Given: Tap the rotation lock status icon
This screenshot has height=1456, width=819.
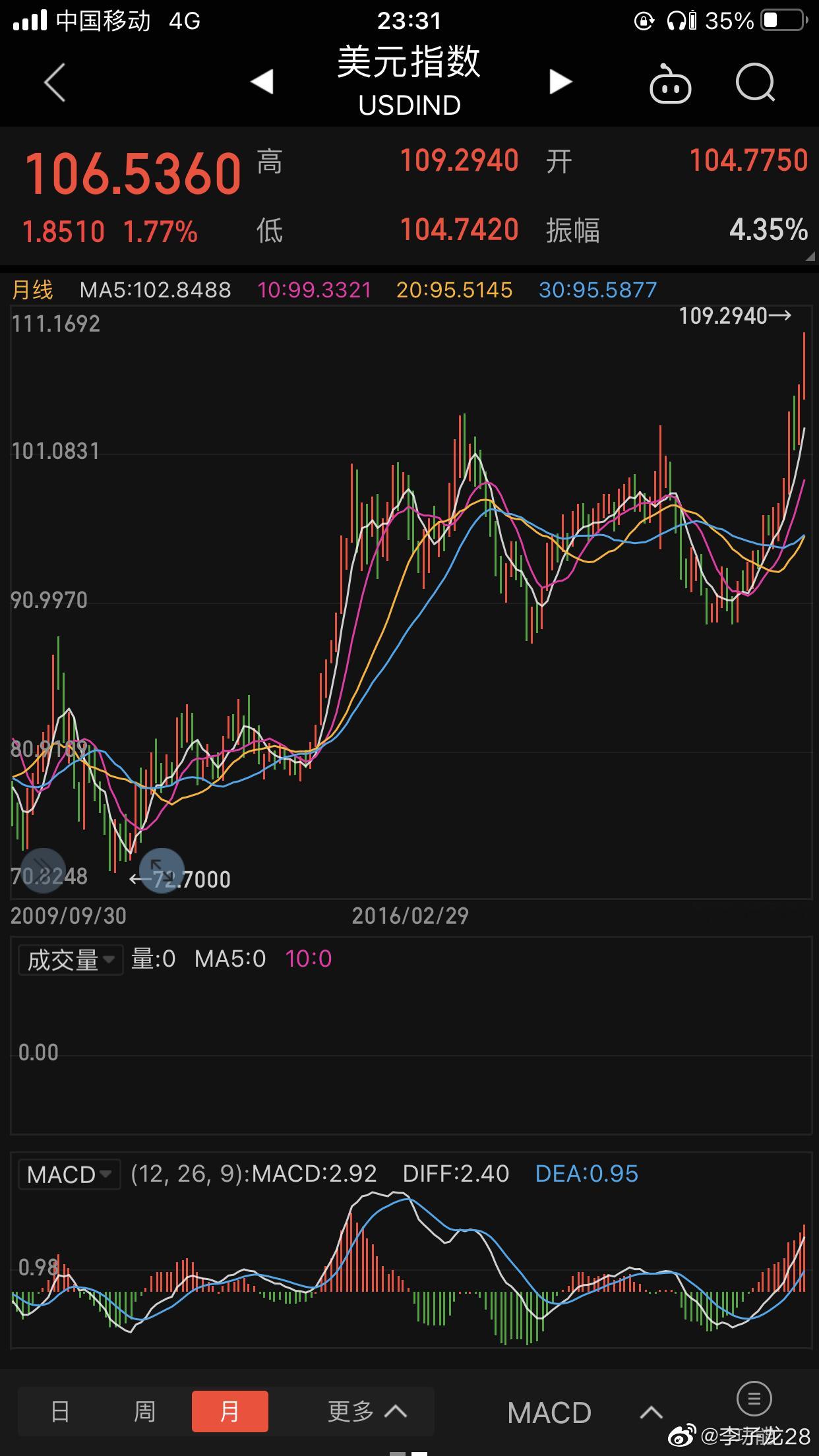Looking at the screenshot, I should (644, 21).
